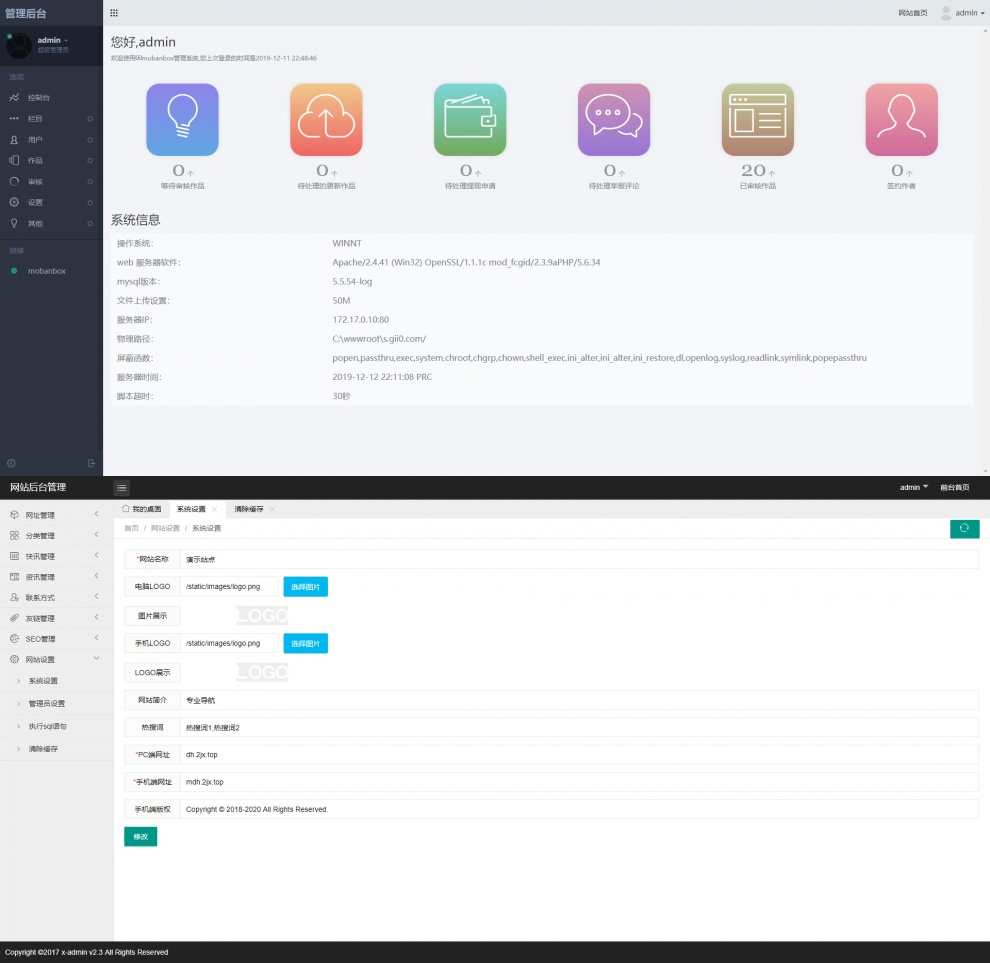This screenshot has width=990, height=963.
Task: Open 系统设置 submenu item
Action: click(44, 681)
